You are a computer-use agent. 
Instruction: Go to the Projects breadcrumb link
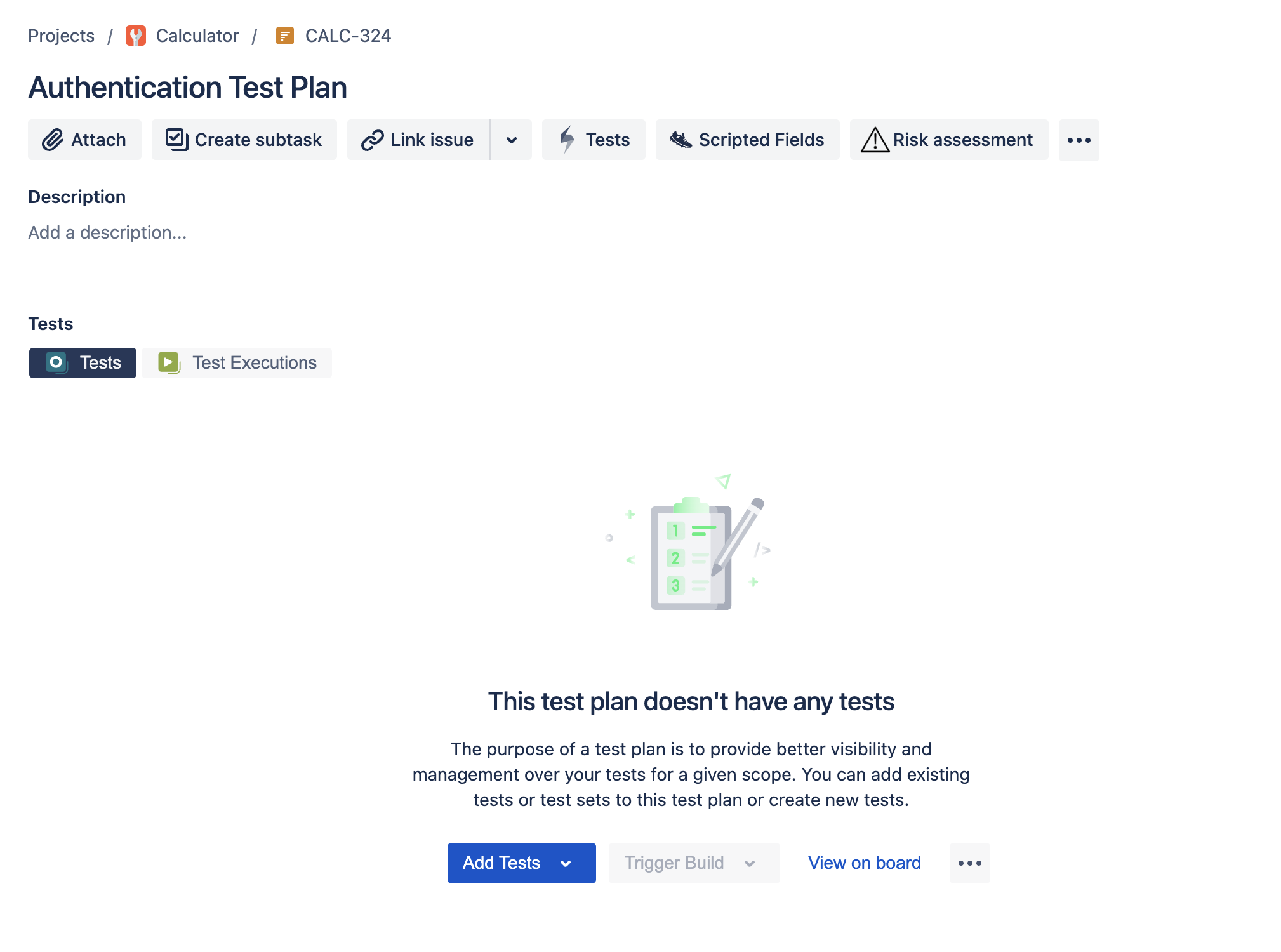point(61,36)
